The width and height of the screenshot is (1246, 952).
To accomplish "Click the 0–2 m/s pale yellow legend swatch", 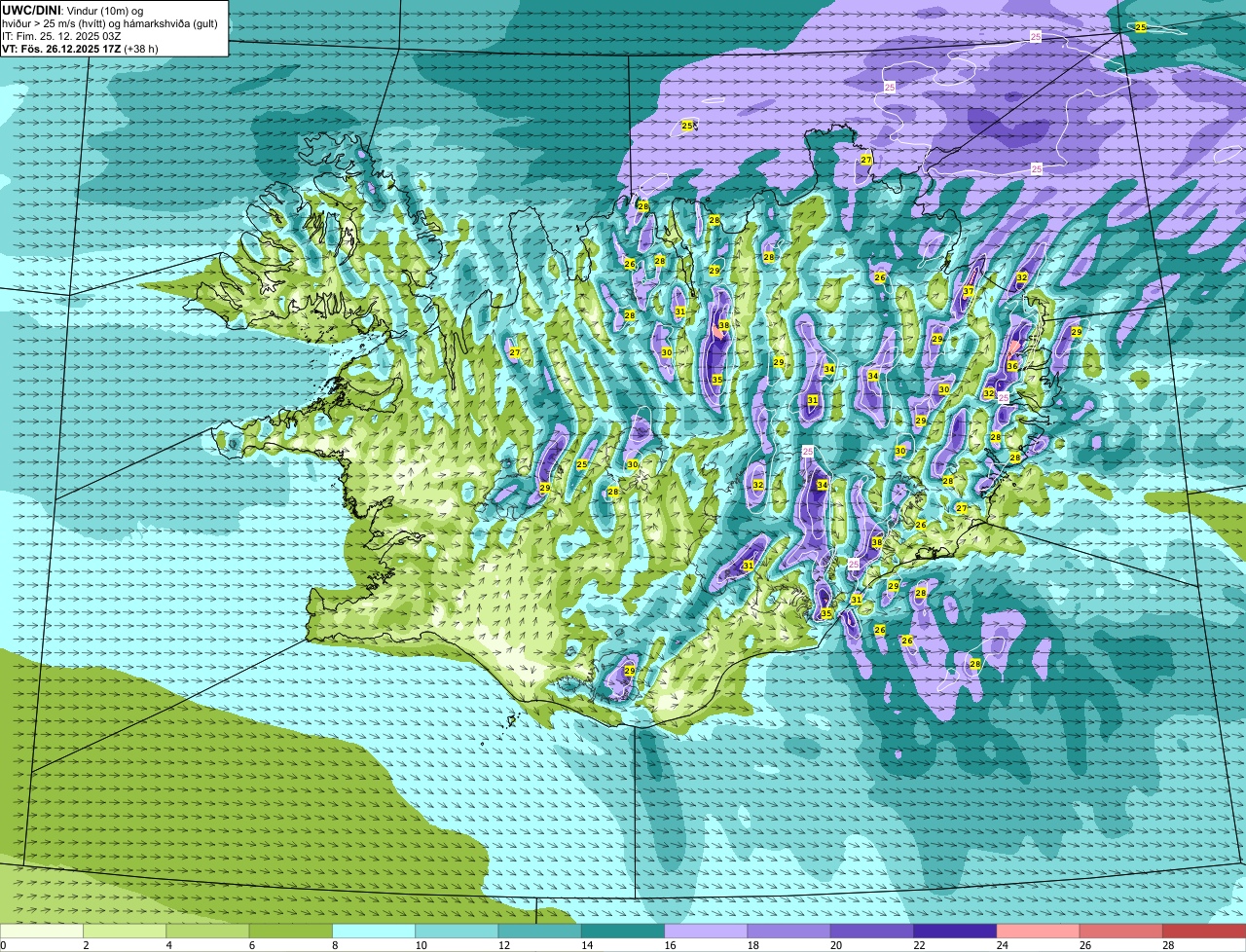I will 42,931.
